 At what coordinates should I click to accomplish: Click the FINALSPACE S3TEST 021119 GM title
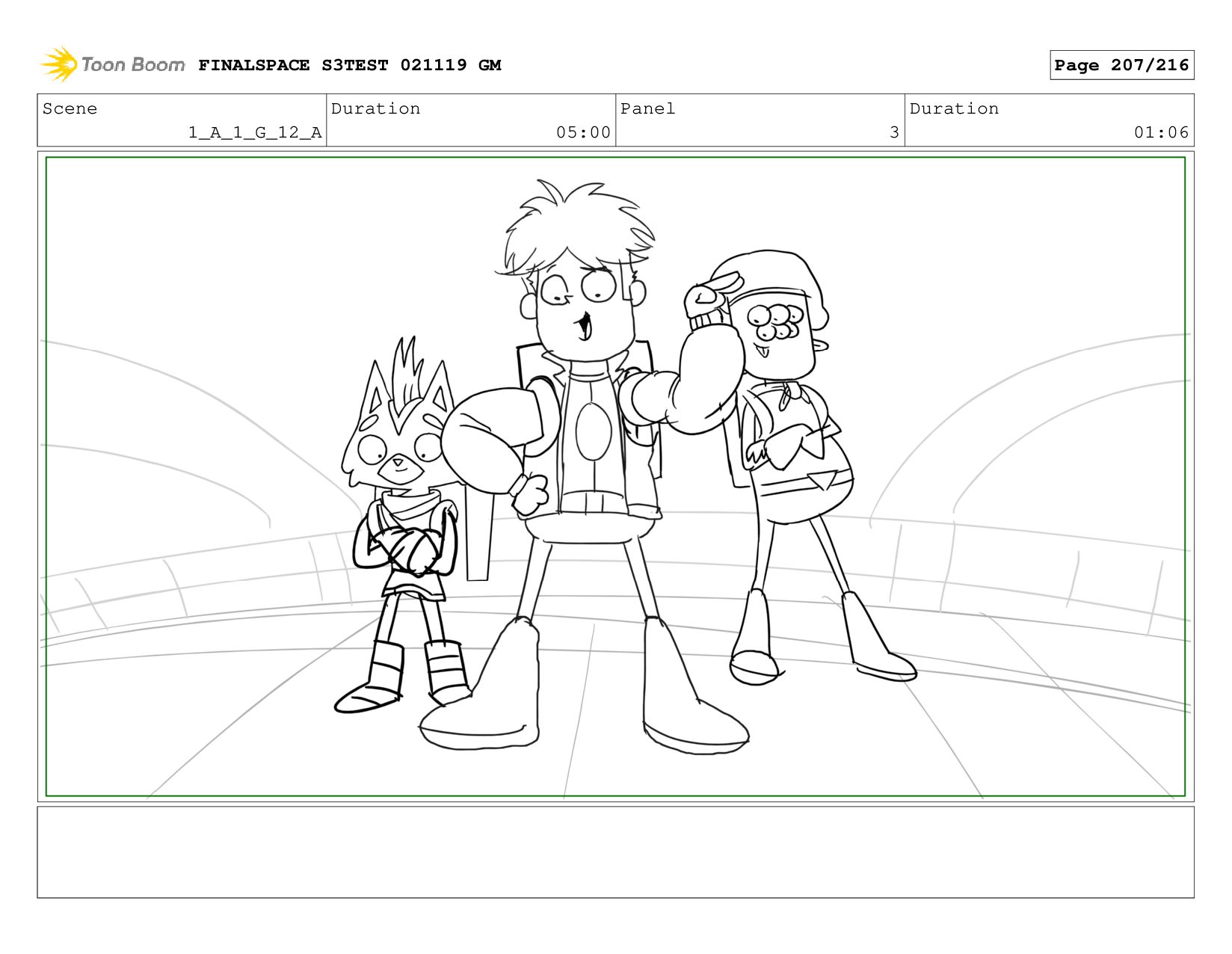click(349, 65)
